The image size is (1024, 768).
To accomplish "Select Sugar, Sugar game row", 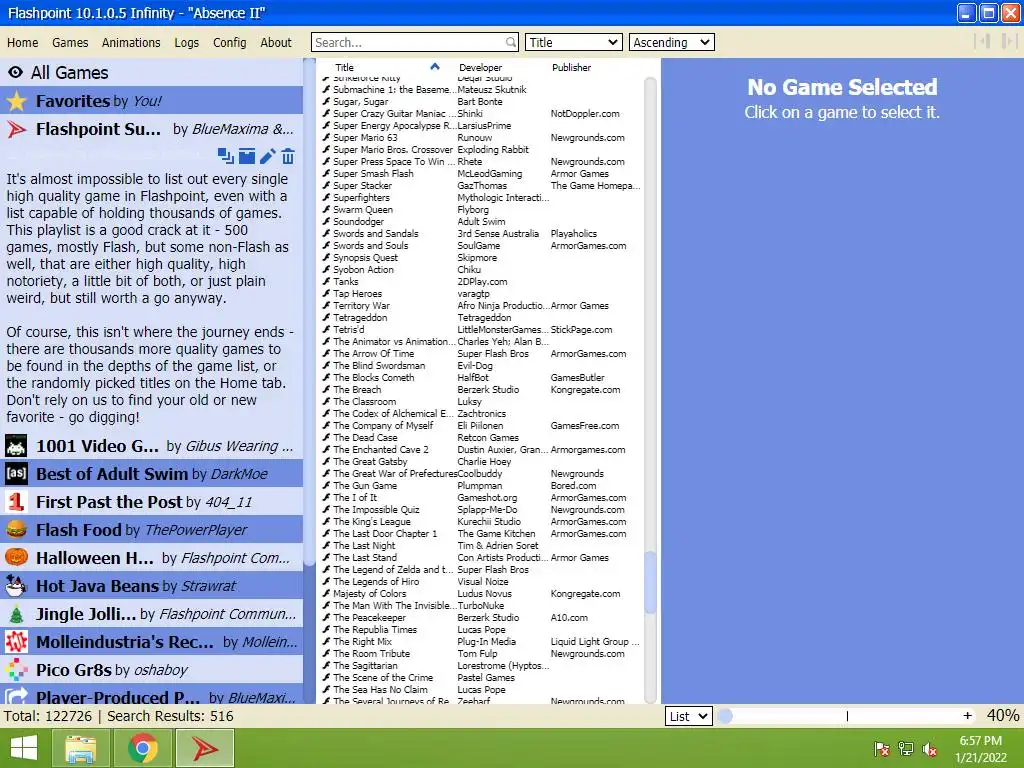I will (482, 101).
